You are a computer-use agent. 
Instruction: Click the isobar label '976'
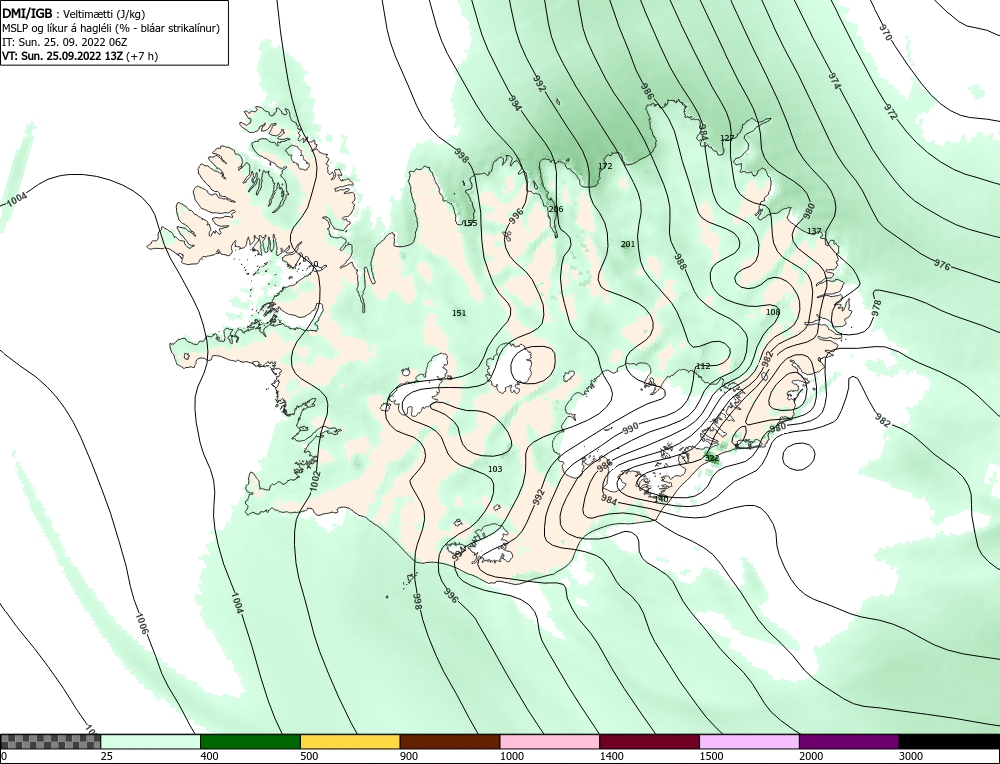[942, 265]
